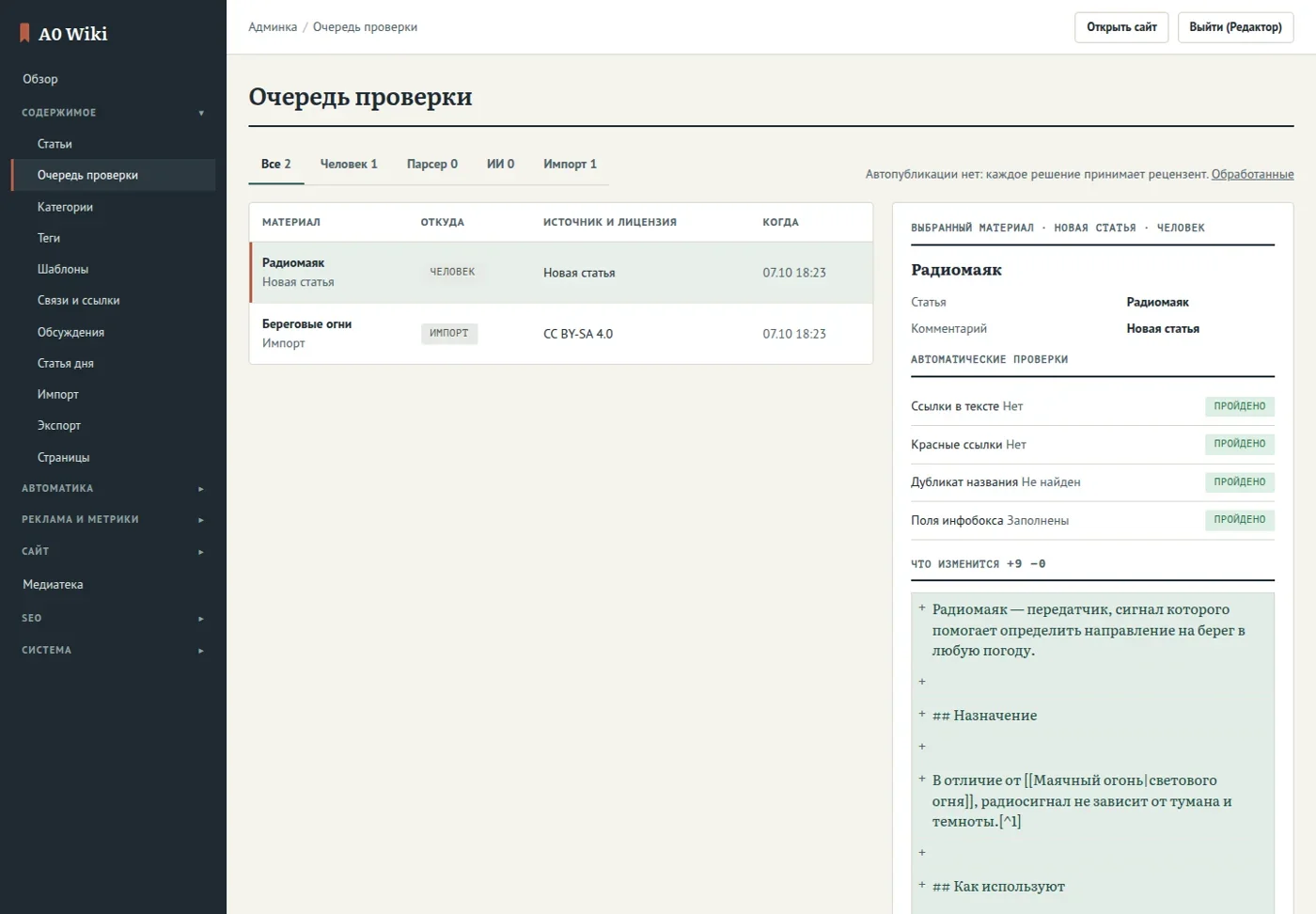
Task: Select the Радиомаяк row in the queue
Action: coord(561,273)
